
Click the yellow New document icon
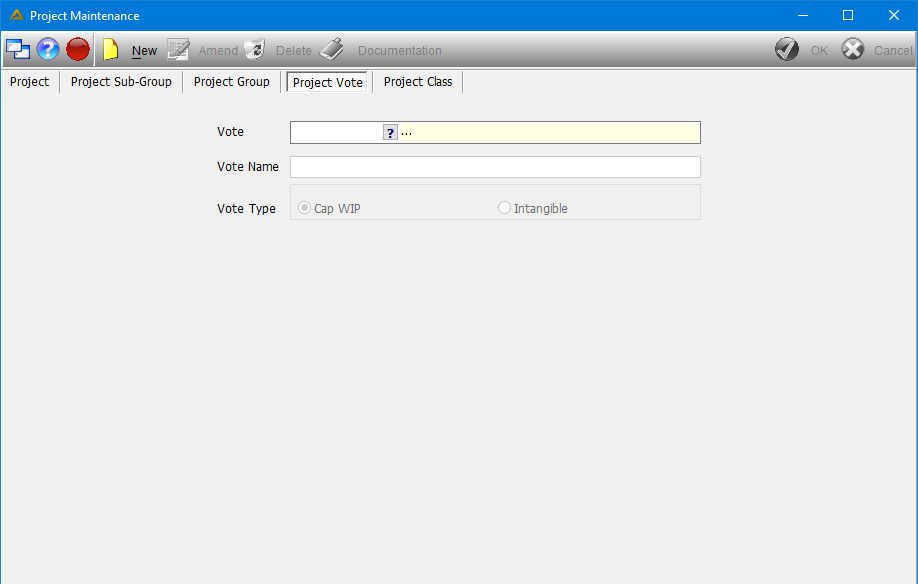click(111, 50)
